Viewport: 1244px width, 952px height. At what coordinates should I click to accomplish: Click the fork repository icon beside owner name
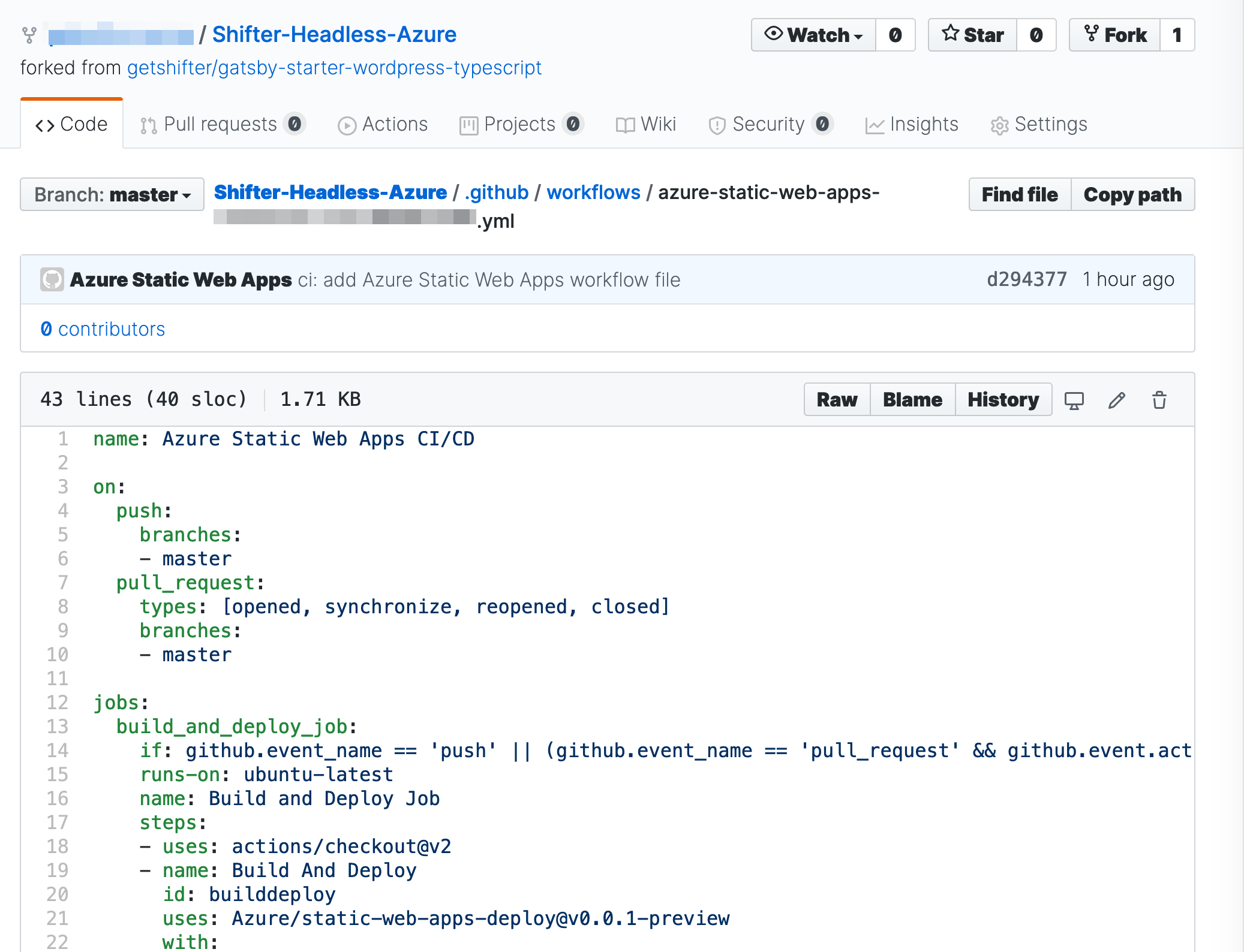click(x=29, y=35)
